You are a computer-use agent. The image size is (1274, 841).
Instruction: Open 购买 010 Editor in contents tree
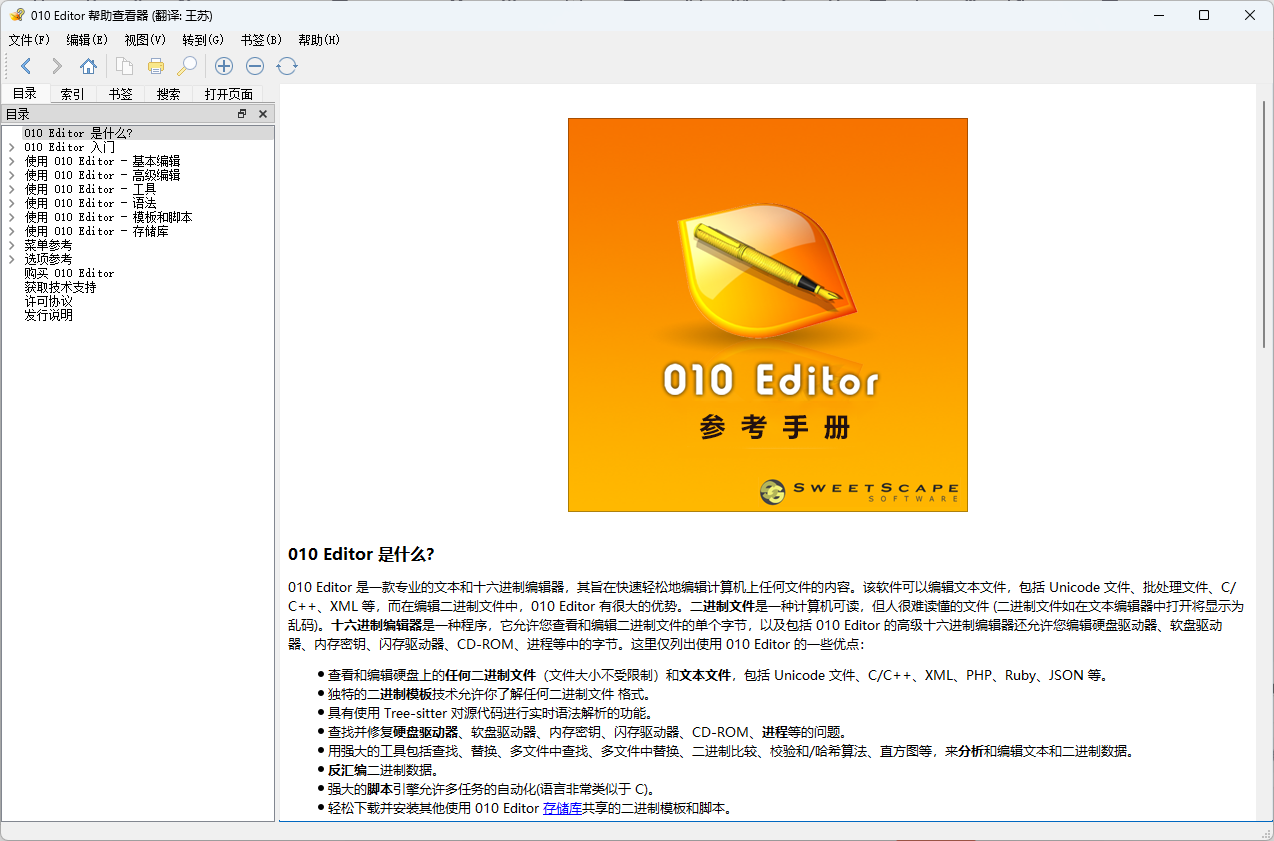70,273
